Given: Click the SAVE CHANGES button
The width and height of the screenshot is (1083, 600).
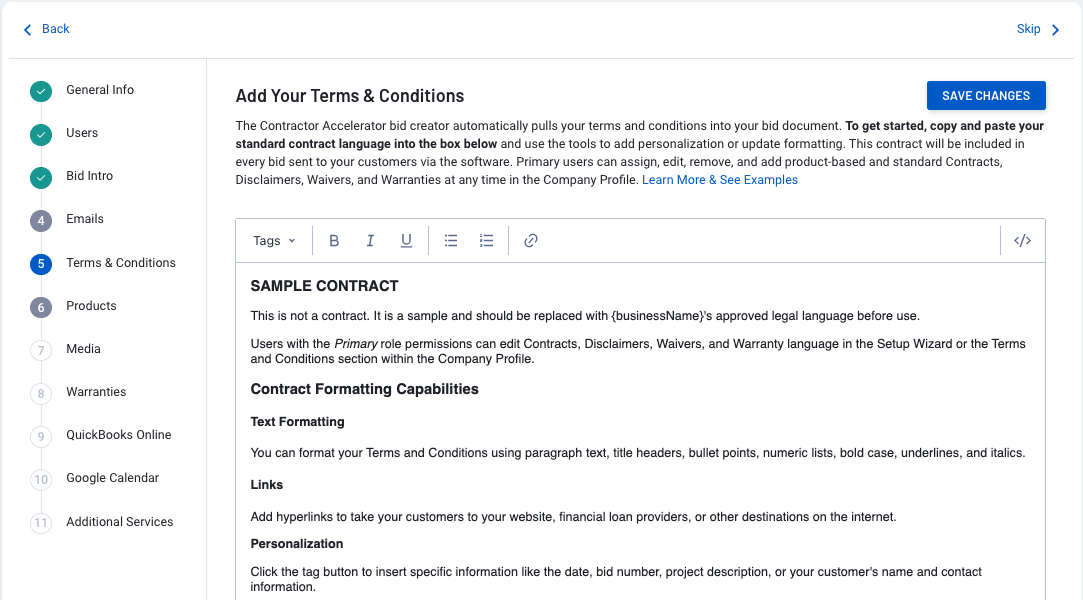Looking at the screenshot, I should pyautogui.click(x=986, y=95).
